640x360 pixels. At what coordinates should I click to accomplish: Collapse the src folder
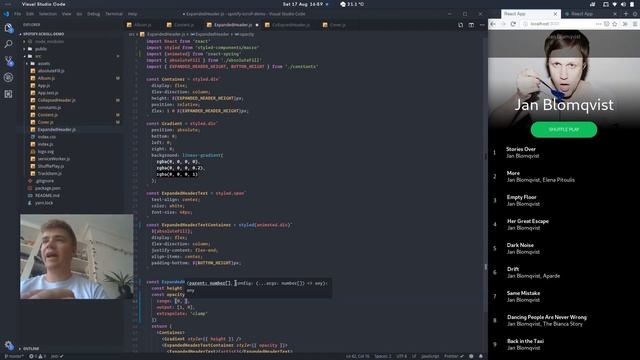[24, 56]
